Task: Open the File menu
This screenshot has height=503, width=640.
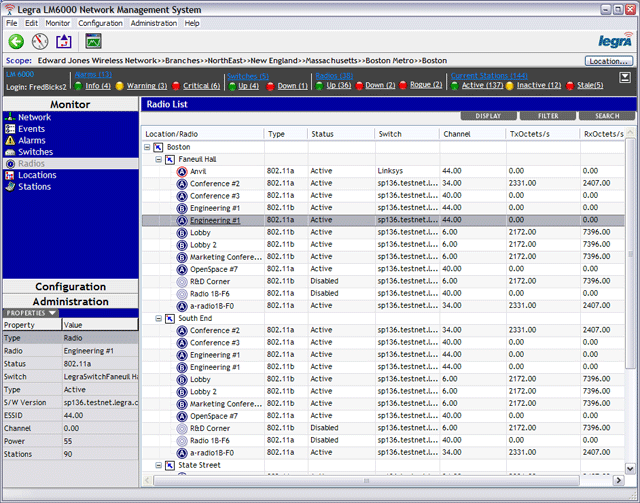Action: pyautogui.click(x=11, y=23)
